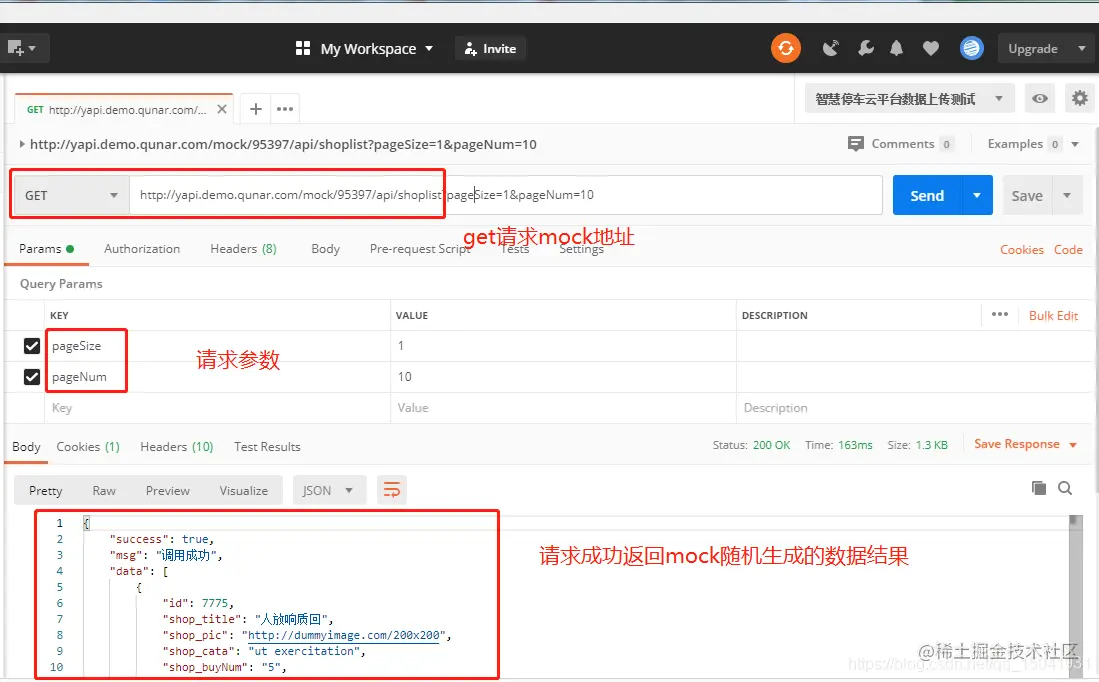The image size is (1099, 682).
Task: Open the Save button dropdown arrow
Action: [1067, 196]
